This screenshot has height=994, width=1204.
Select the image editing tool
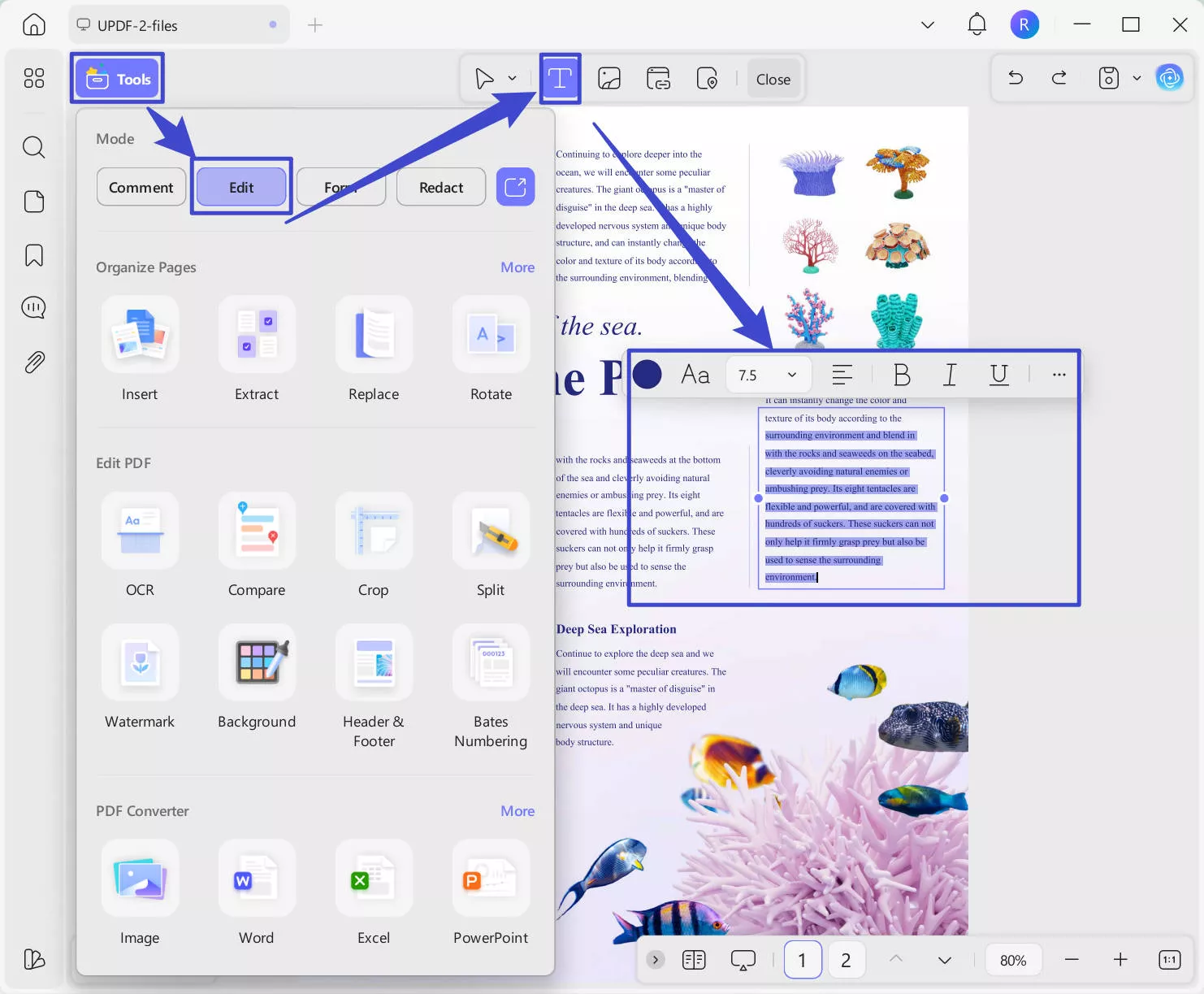609,78
